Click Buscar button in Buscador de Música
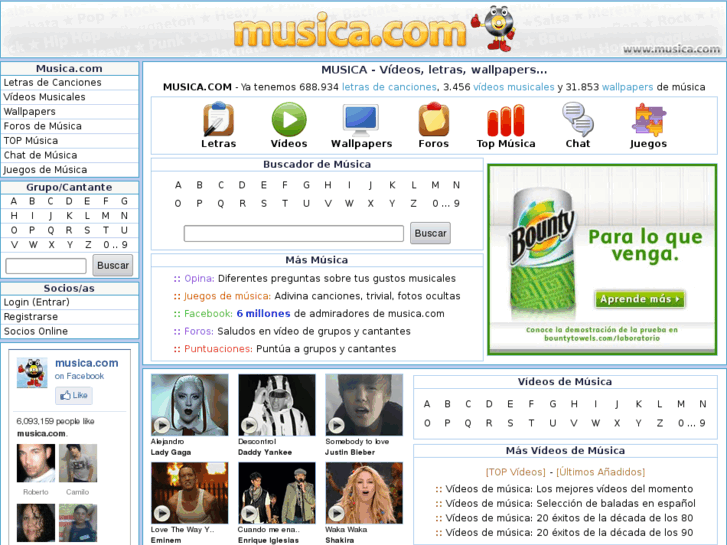Viewport: 727px width, 545px height. click(430, 233)
